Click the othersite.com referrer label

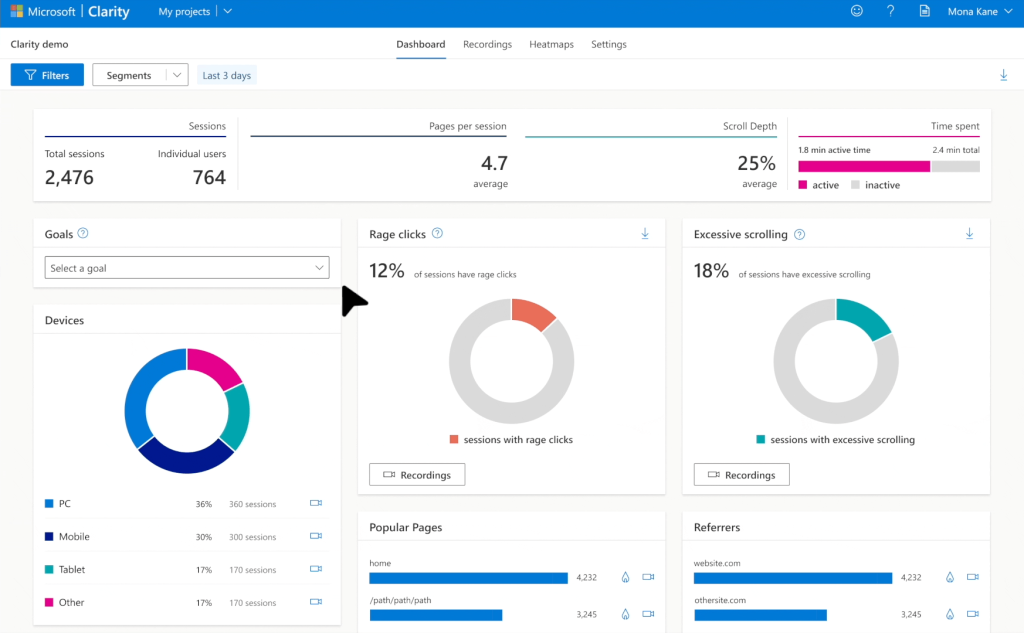pos(720,600)
